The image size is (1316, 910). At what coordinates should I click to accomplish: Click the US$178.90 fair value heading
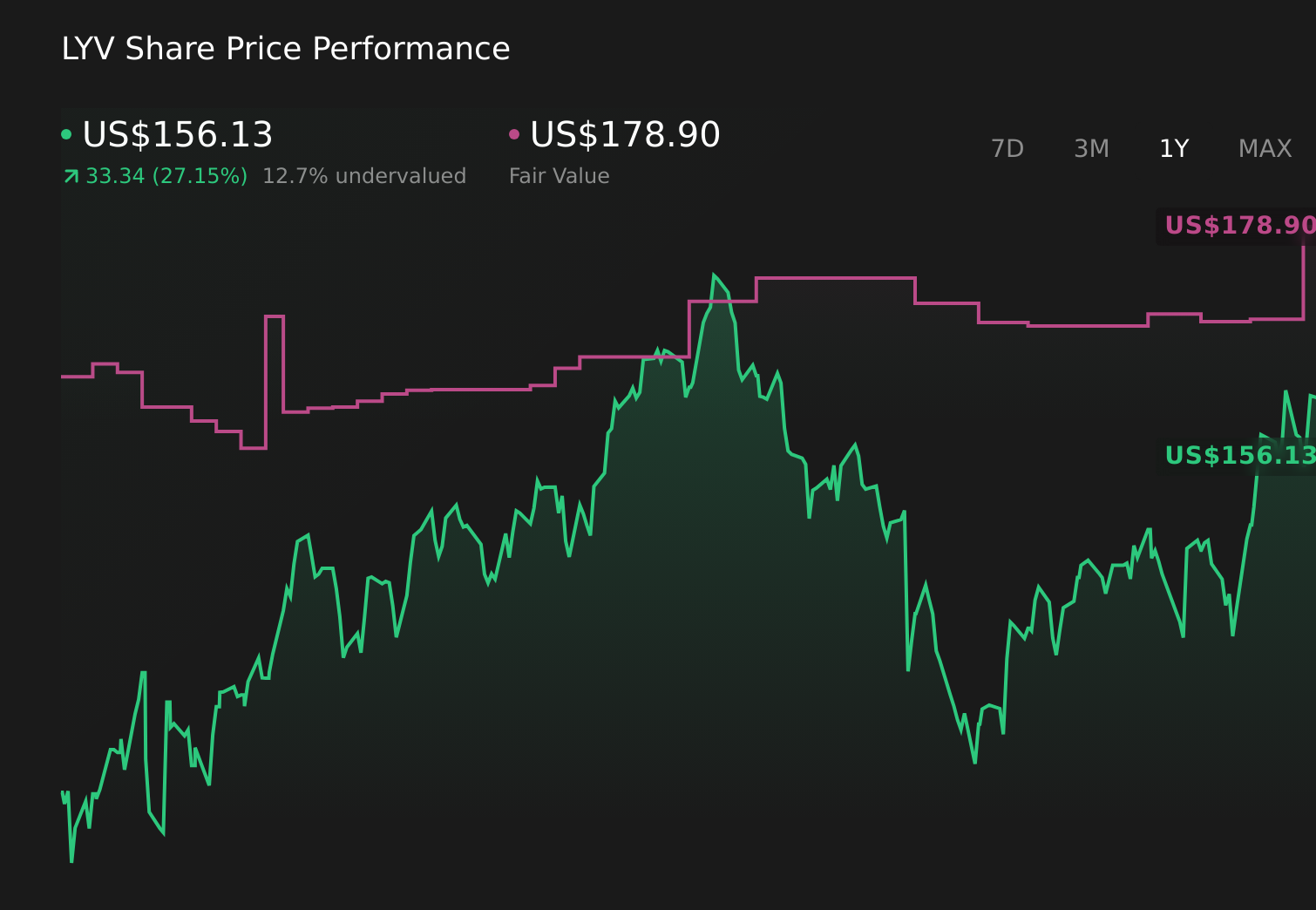(624, 133)
